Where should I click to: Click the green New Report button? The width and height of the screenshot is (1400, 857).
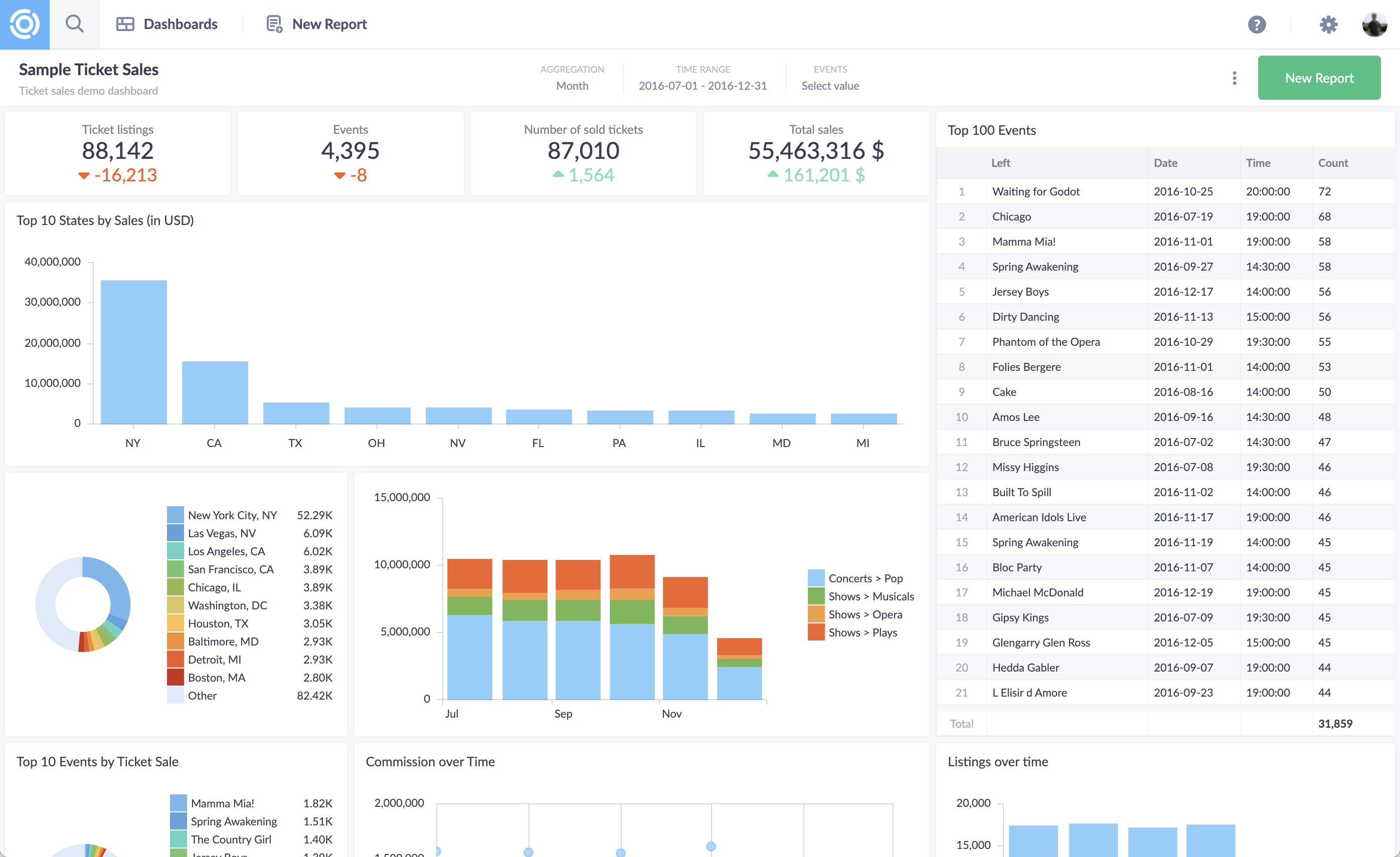point(1319,78)
